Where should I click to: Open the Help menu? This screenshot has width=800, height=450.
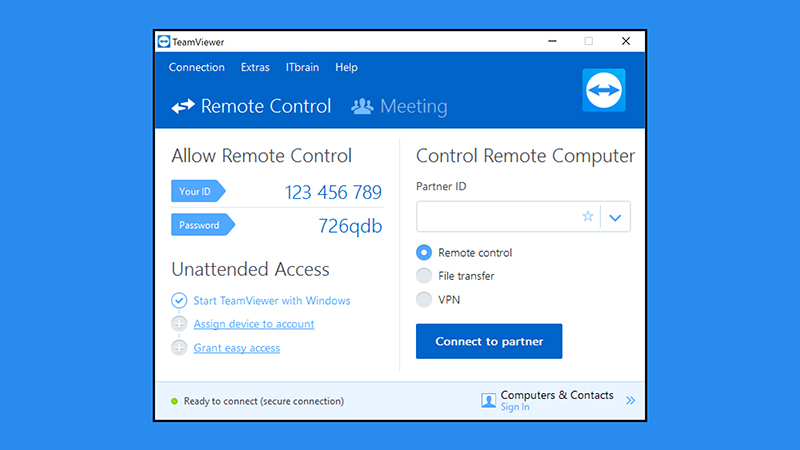pos(346,67)
